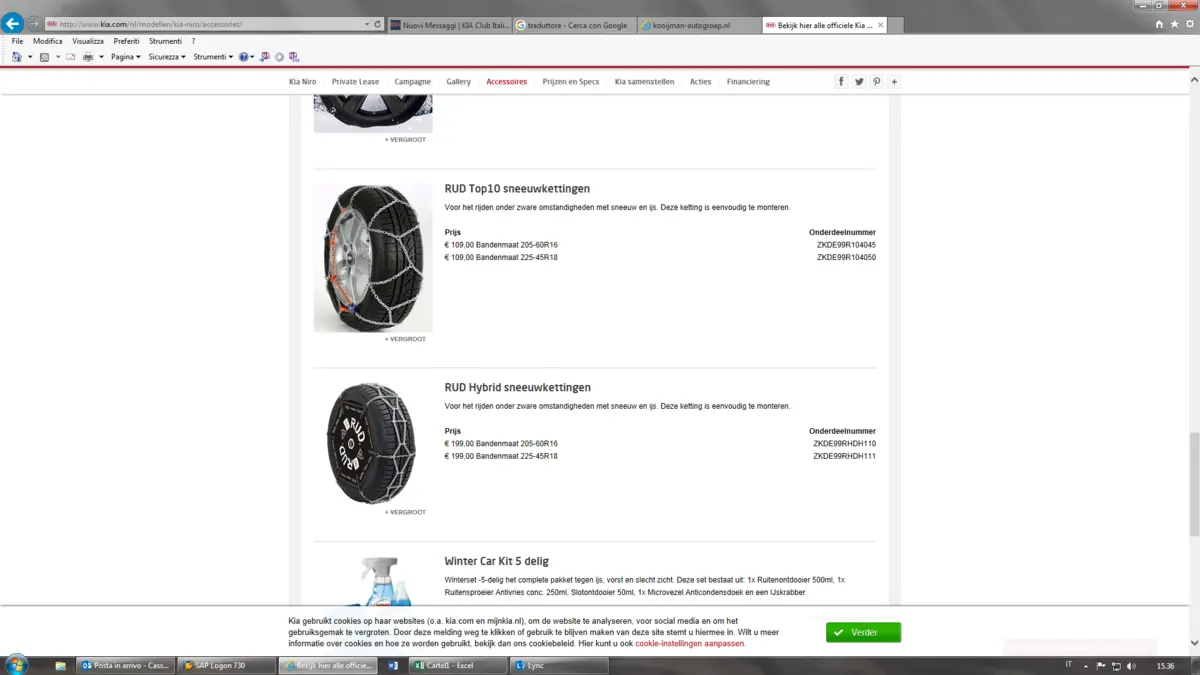Open the Kia samenstellen nav link

click(x=645, y=82)
